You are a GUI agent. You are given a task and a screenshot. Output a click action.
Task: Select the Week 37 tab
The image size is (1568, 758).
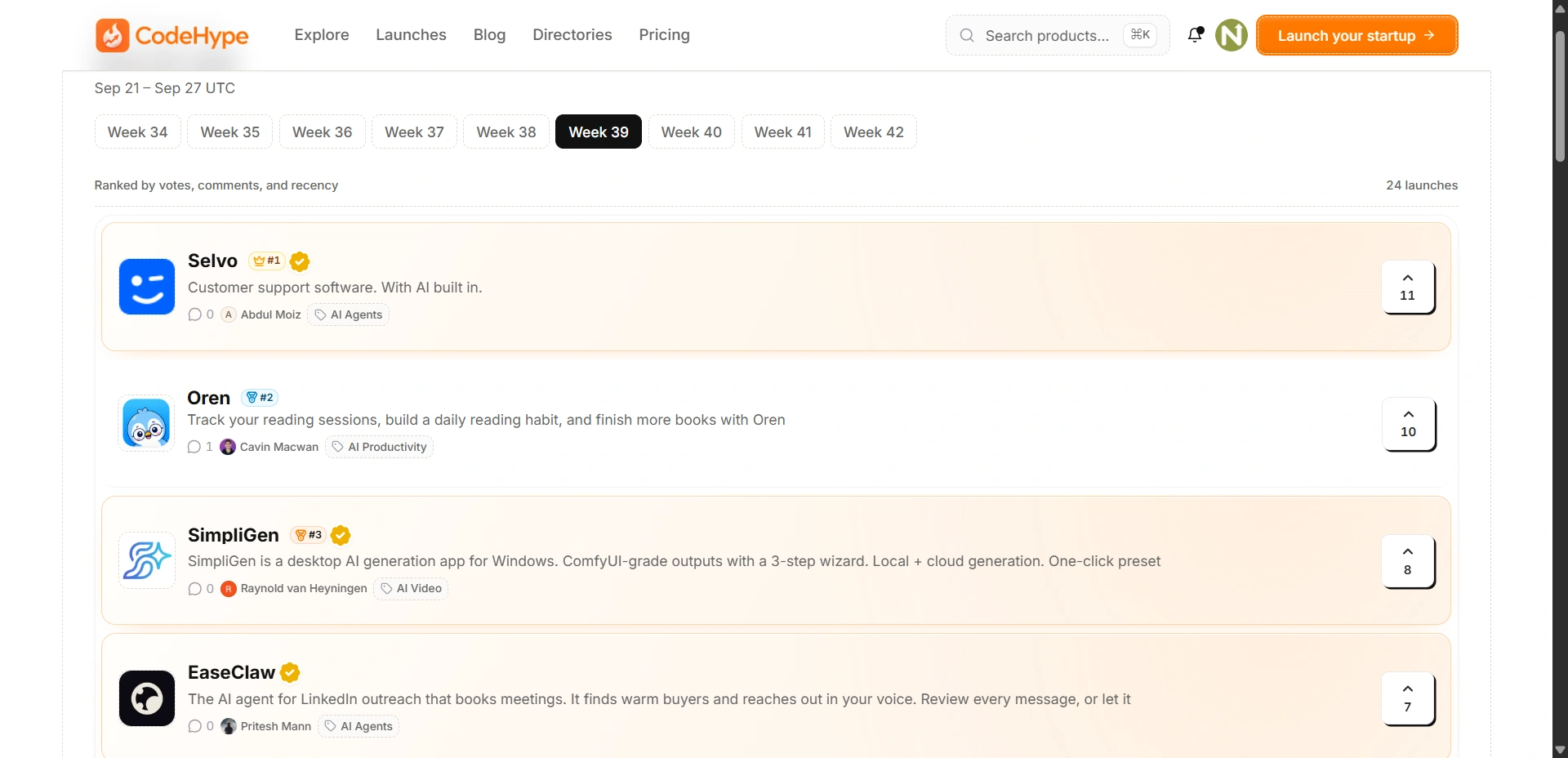(414, 132)
